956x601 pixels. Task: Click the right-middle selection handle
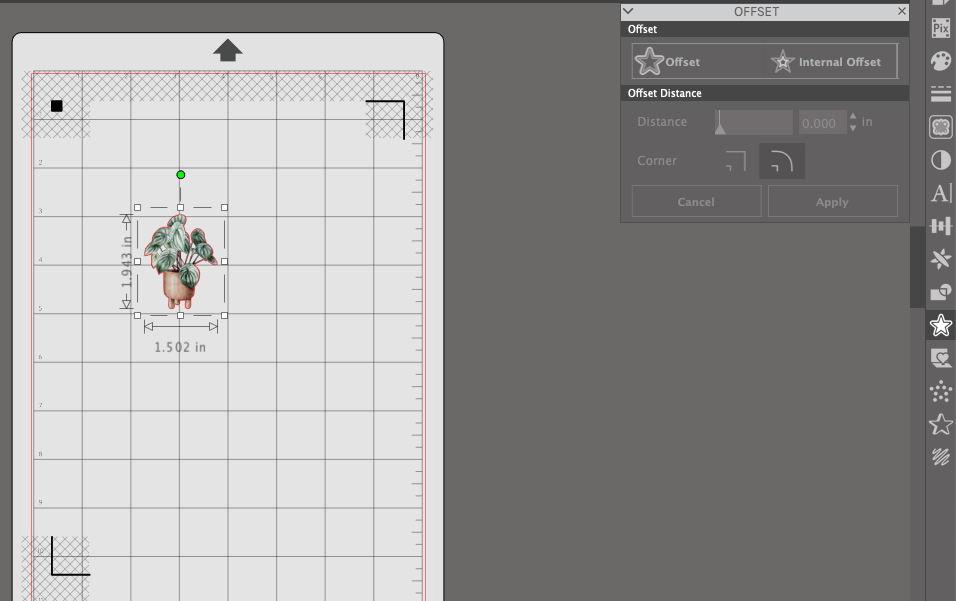tap(224, 261)
